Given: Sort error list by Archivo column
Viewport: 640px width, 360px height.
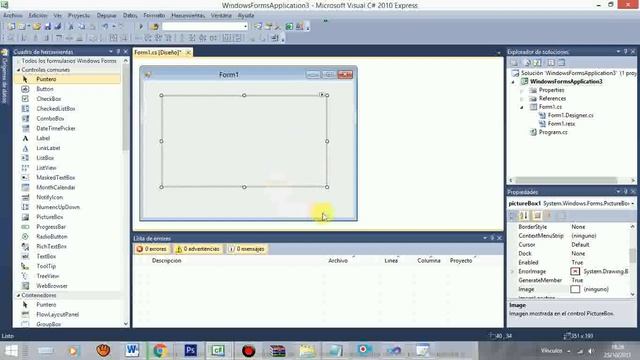Looking at the screenshot, I should 338,260.
